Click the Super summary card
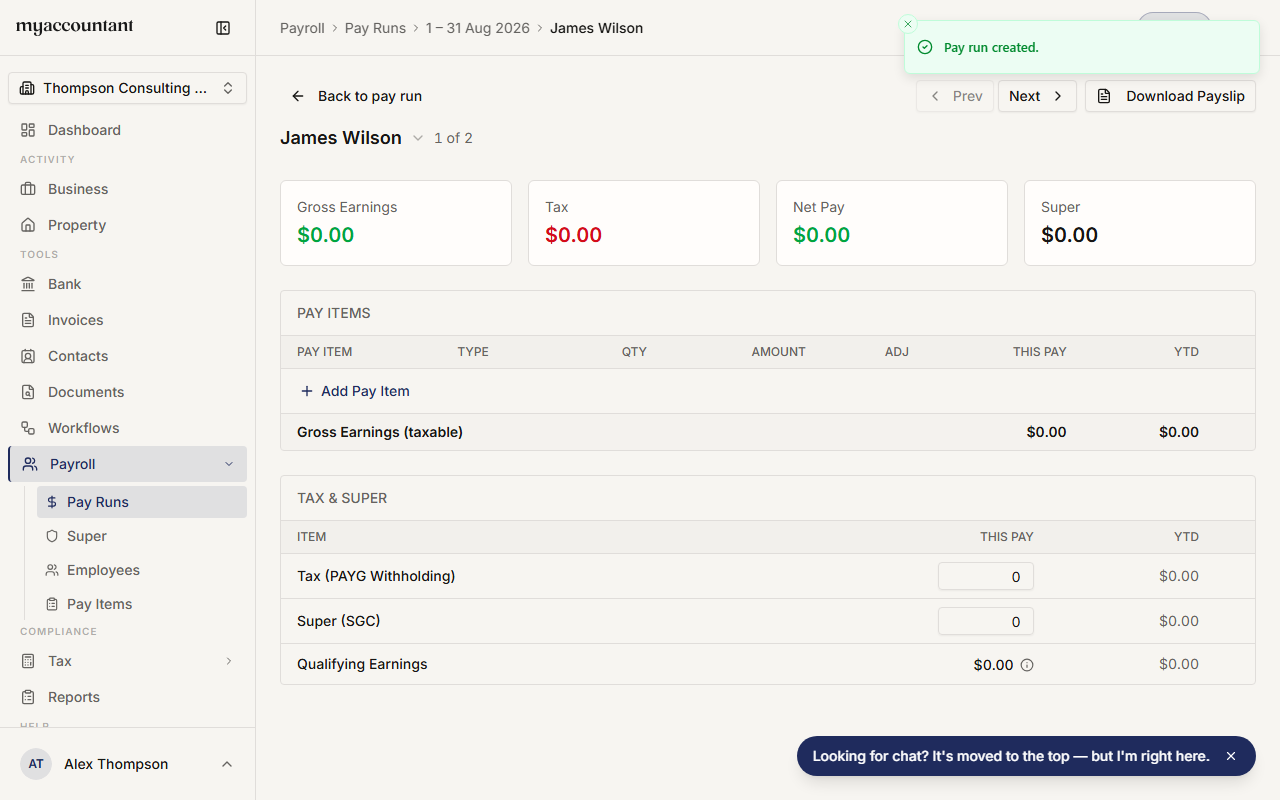Viewport: 1280px width, 800px height. (1140, 223)
